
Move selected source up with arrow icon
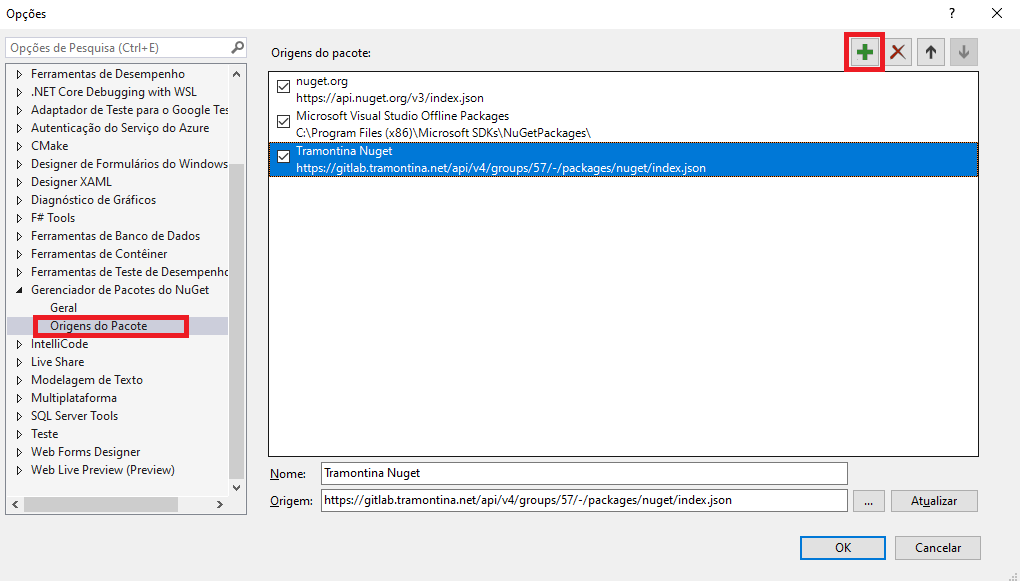click(931, 53)
